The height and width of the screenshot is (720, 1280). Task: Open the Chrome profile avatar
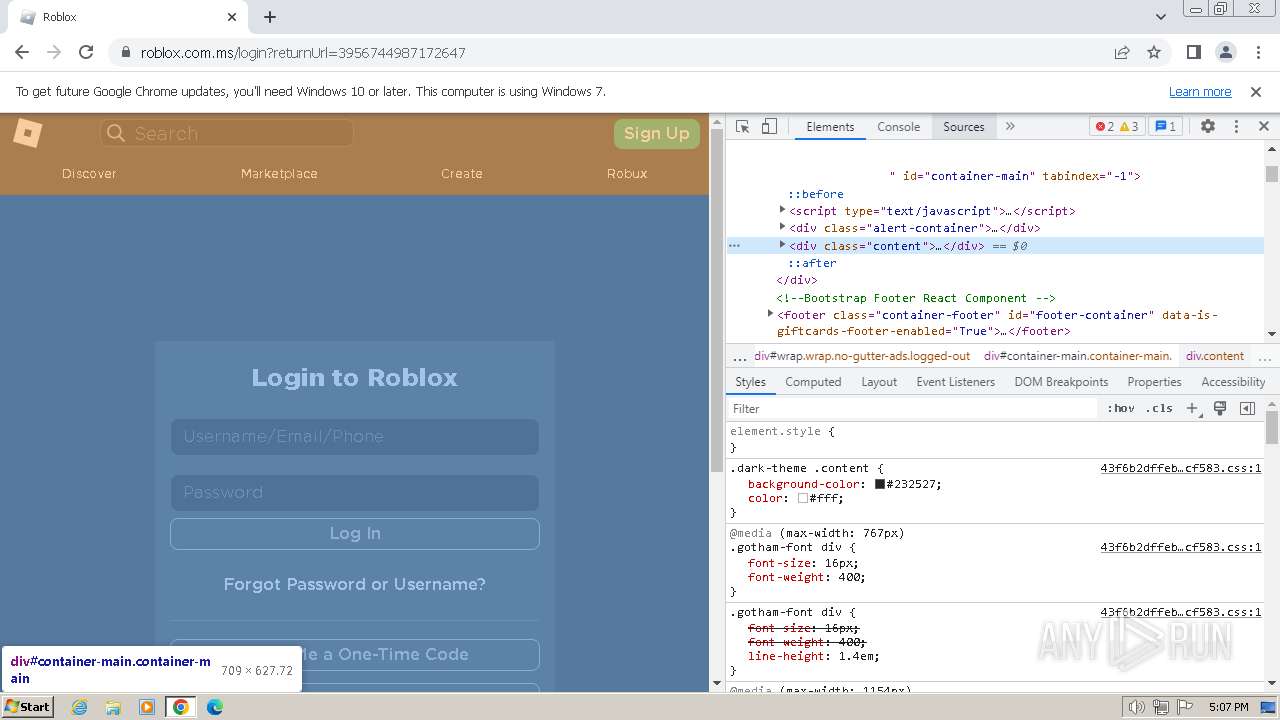1225,52
